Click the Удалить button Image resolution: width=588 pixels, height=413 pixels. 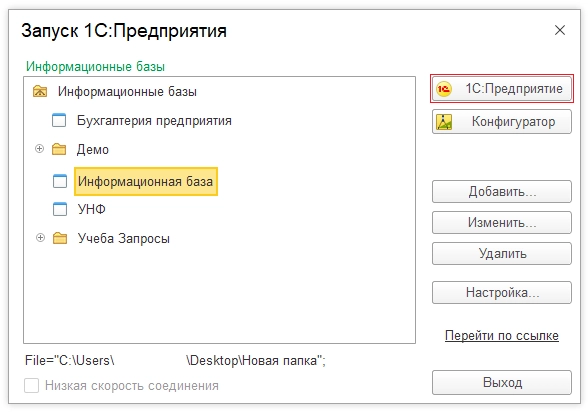coord(502,254)
